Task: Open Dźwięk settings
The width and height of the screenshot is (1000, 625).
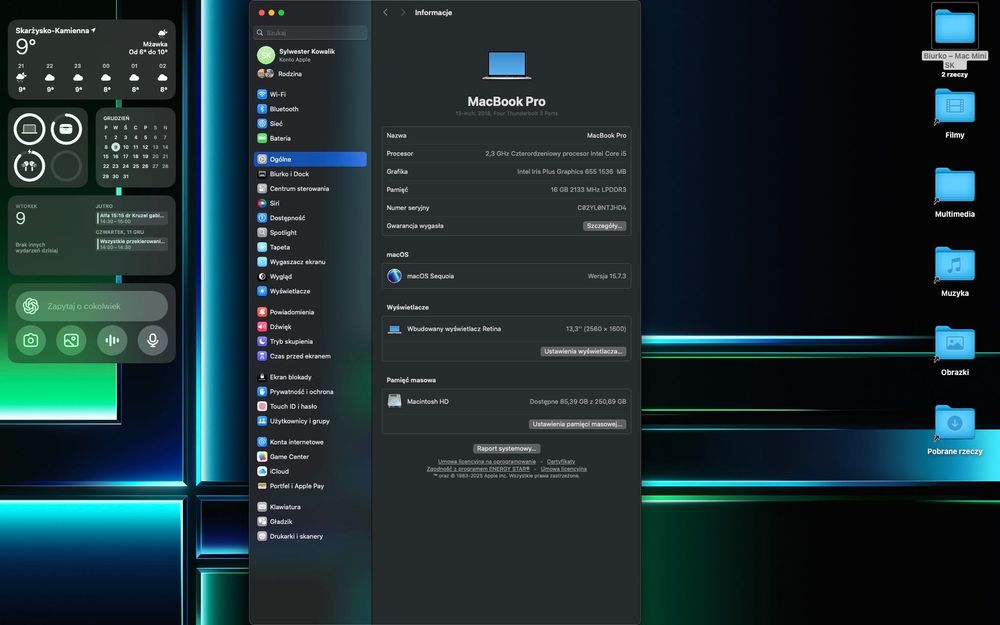Action: [310, 327]
